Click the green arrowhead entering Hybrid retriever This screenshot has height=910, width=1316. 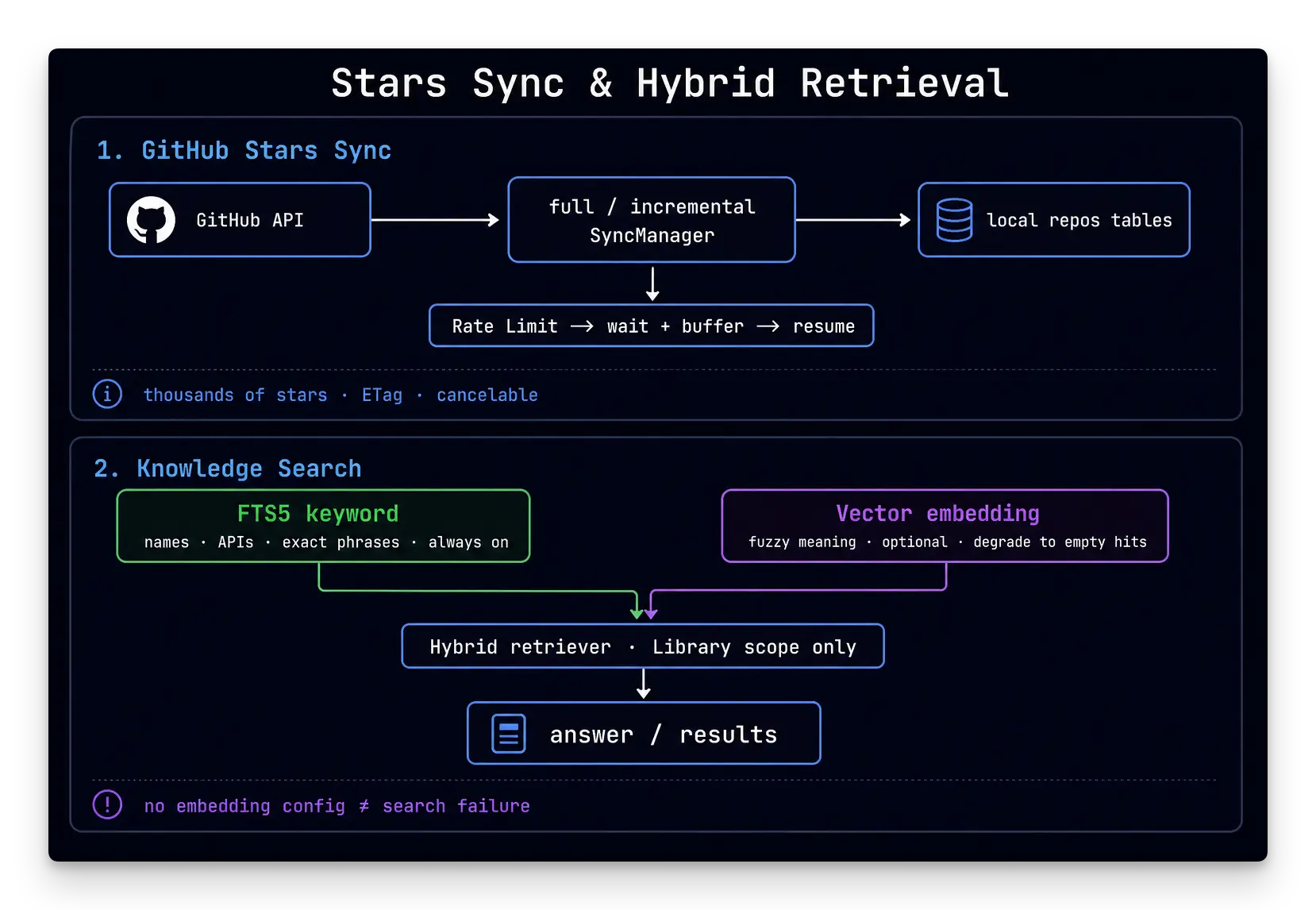click(x=637, y=612)
